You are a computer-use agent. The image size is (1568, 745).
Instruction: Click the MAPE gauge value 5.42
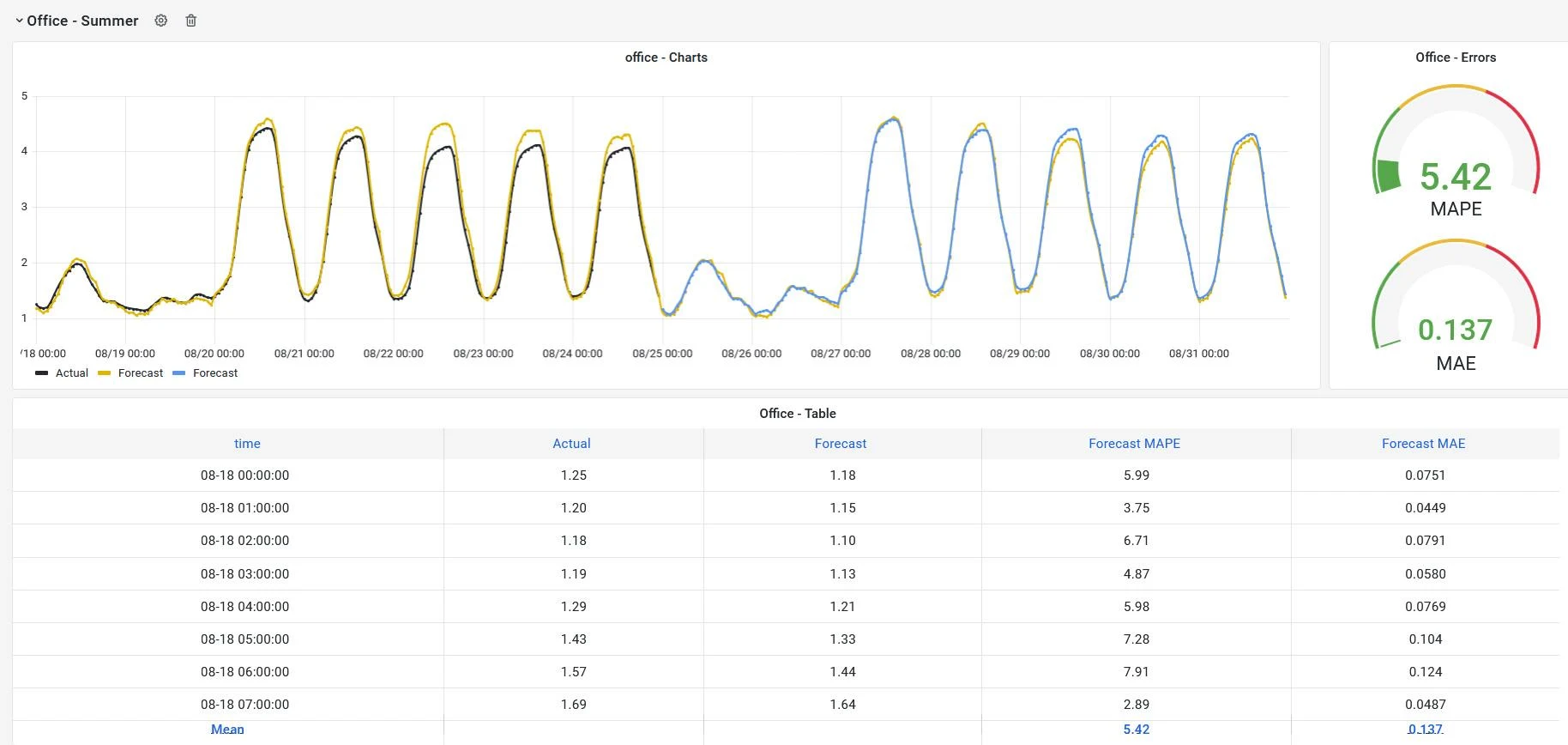(x=1456, y=177)
